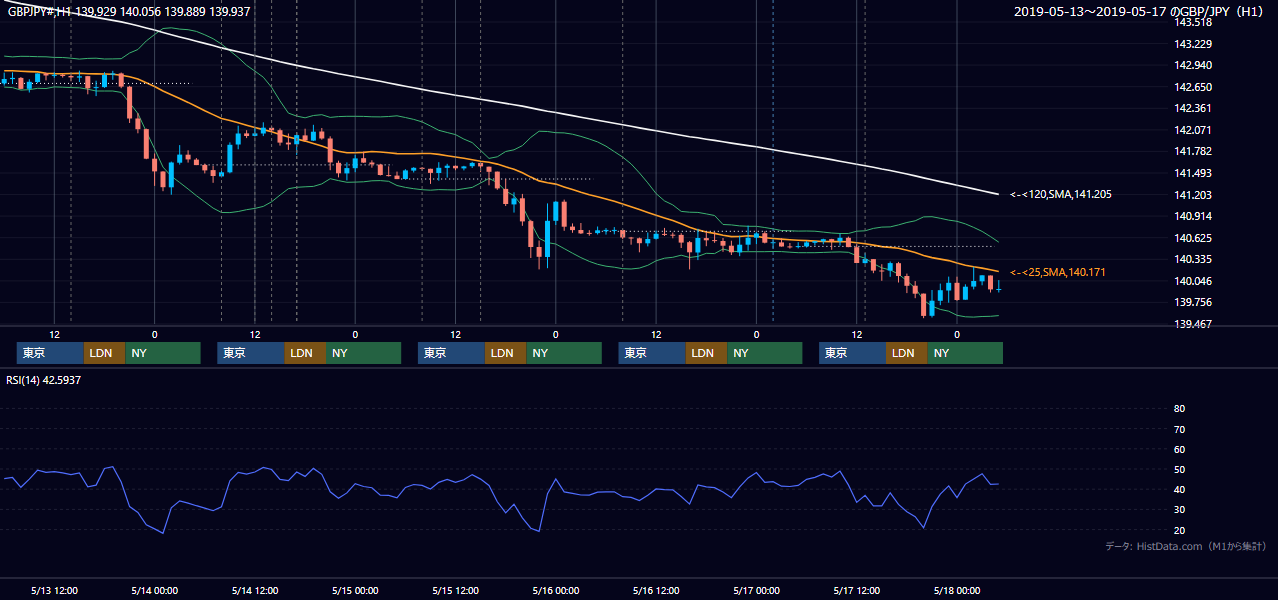Click the 東京 session block above 5/13 12:00

[x=50, y=353]
